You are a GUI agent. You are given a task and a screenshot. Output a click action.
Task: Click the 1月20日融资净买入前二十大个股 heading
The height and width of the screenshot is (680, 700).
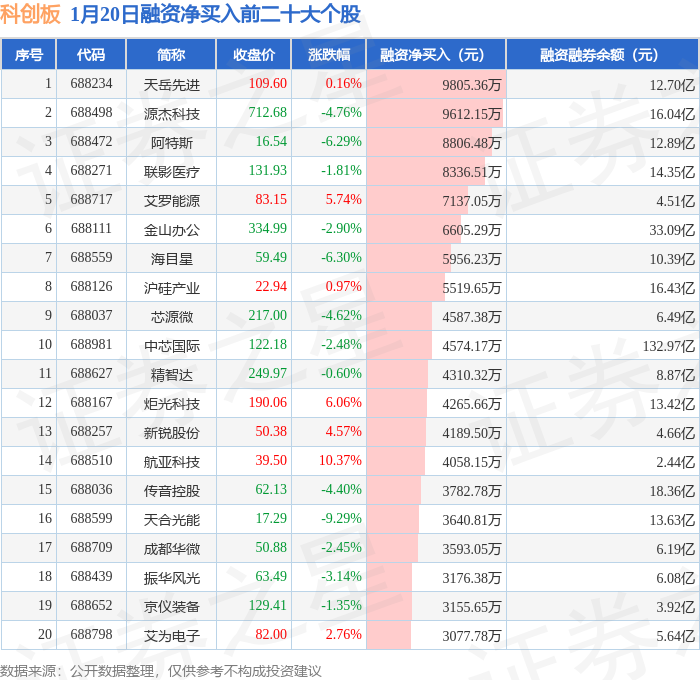pos(215,14)
